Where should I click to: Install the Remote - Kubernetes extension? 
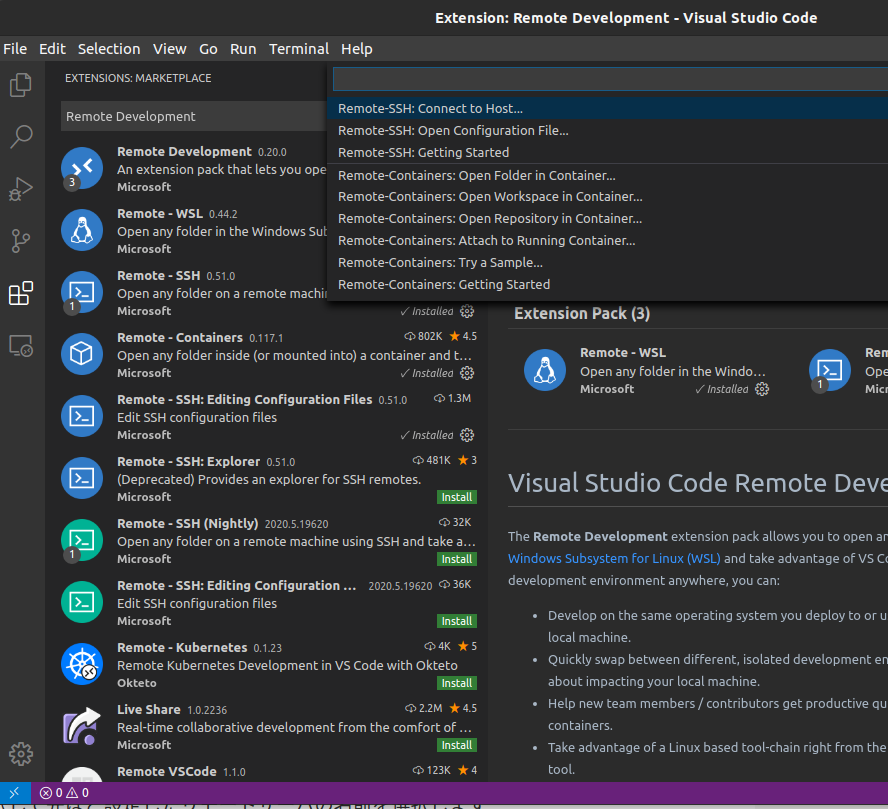coord(456,683)
